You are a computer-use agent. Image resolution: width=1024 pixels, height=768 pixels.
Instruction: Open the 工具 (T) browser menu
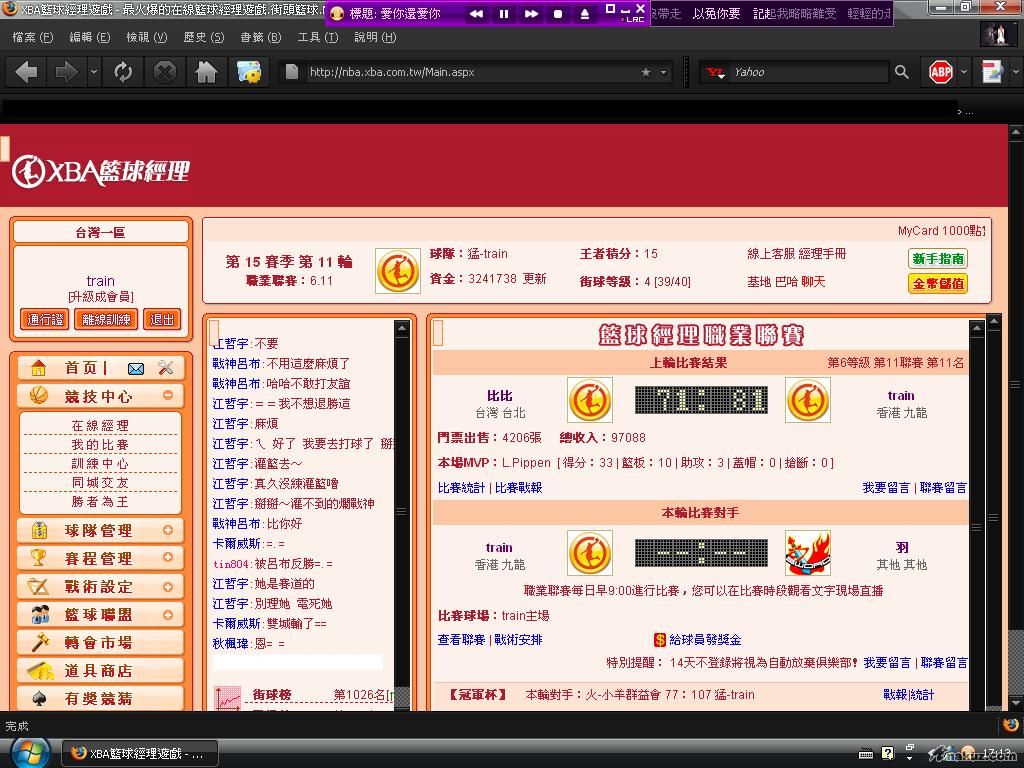tap(317, 37)
